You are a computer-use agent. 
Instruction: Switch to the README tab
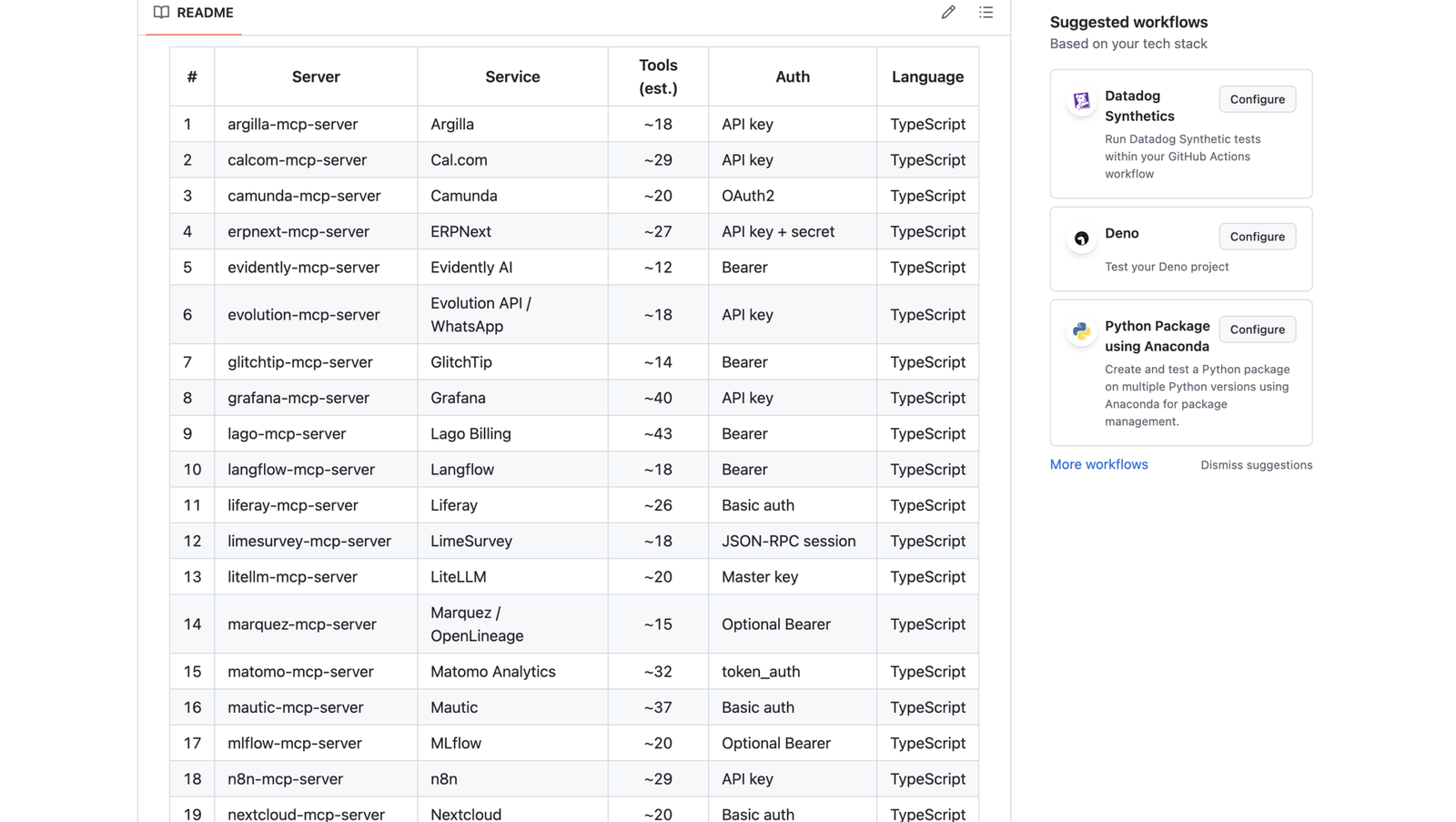205,13
